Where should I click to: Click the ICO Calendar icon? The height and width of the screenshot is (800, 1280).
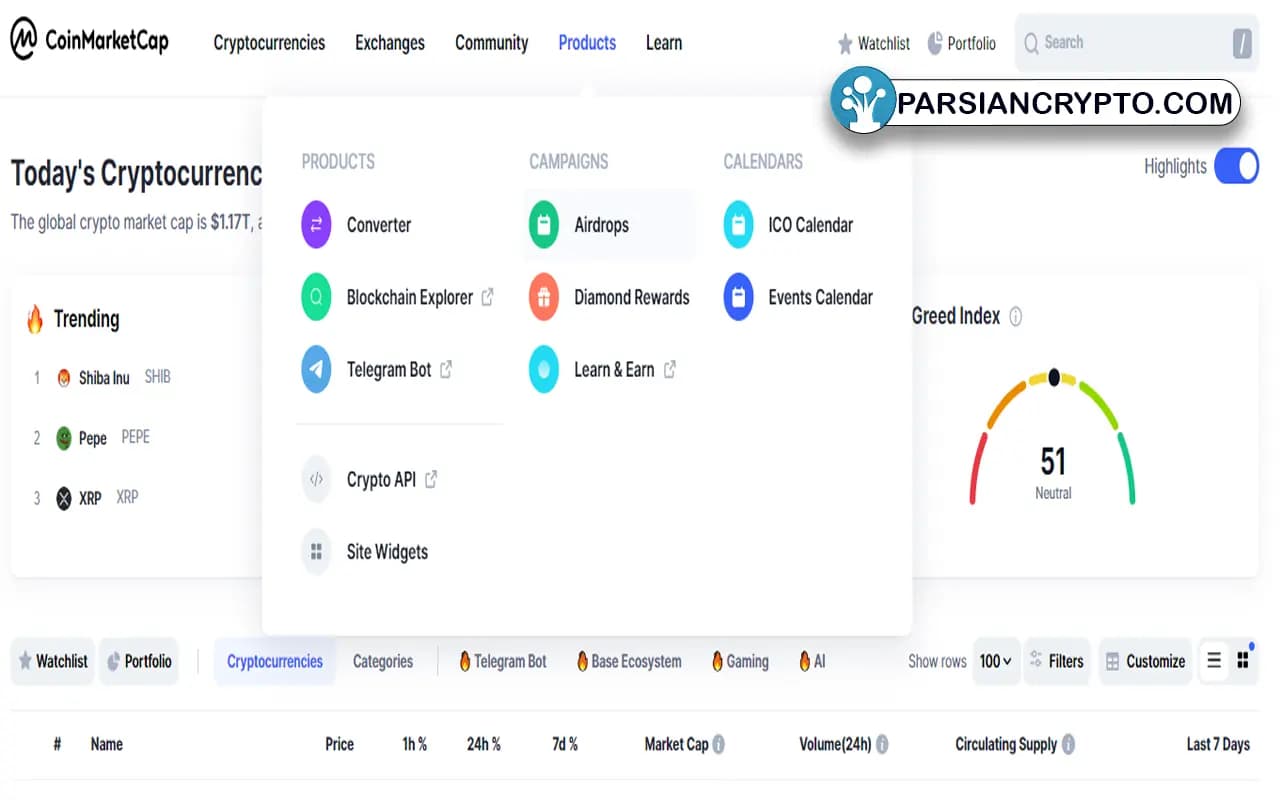coord(738,224)
